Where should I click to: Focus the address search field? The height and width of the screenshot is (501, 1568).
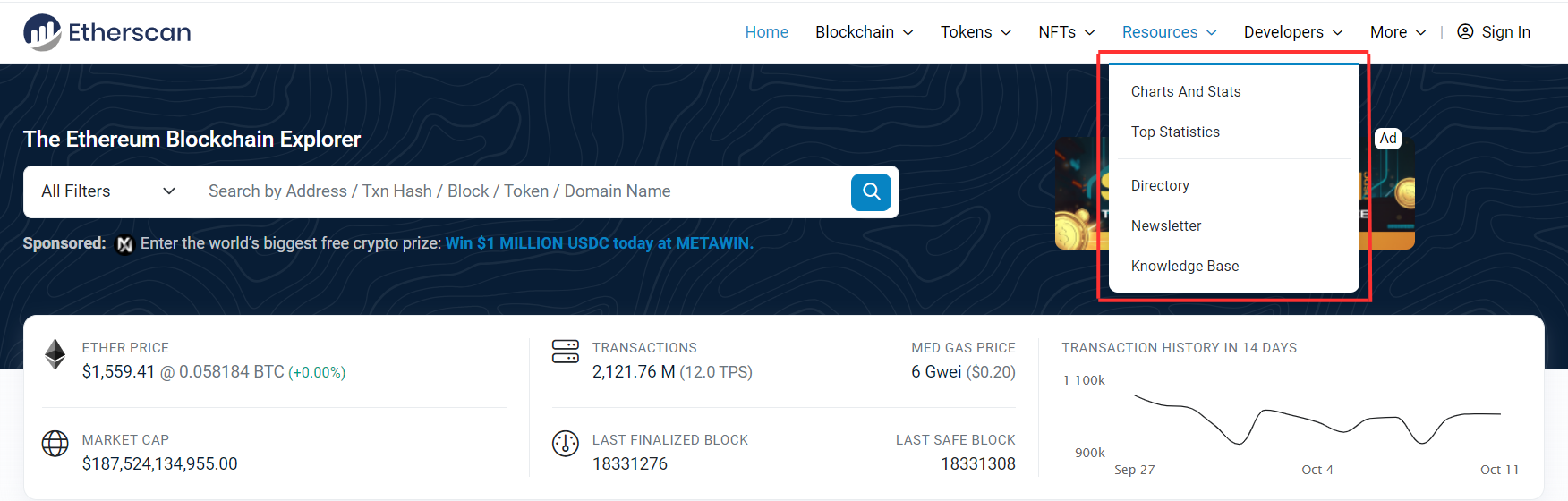tap(524, 191)
